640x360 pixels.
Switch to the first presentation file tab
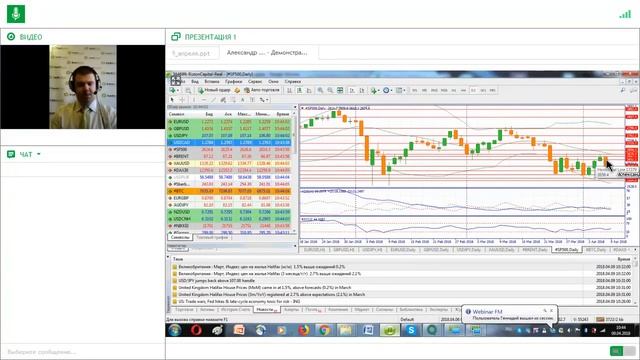point(191,53)
